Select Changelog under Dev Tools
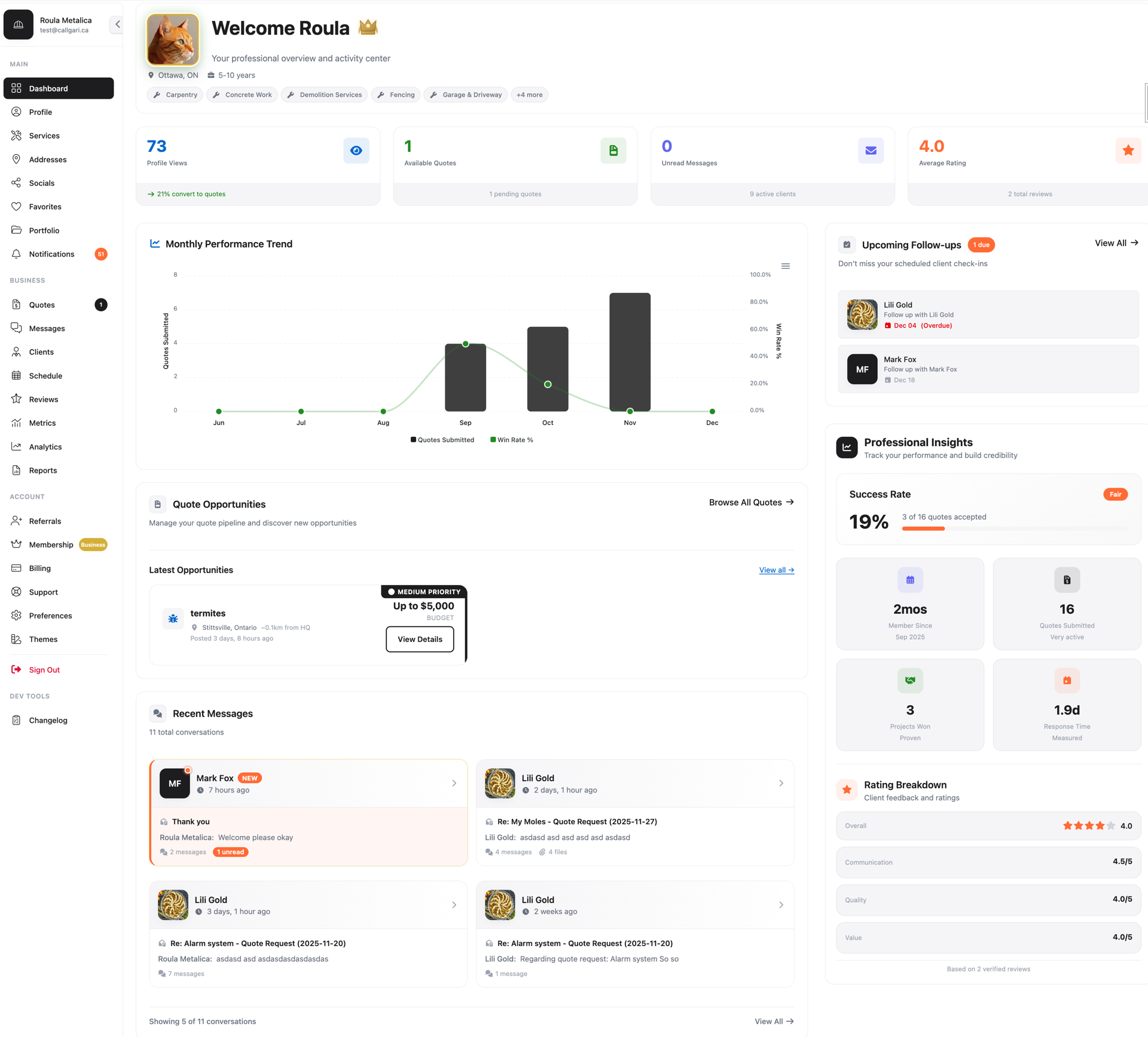Viewport: 1148px width, 1037px height. click(x=48, y=720)
